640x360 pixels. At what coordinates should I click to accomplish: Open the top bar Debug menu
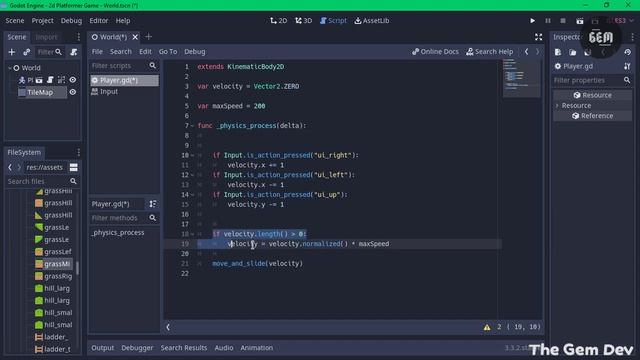coord(71,21)
